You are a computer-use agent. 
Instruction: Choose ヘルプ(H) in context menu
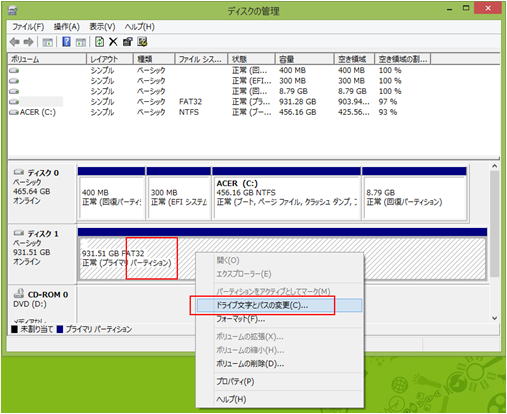pos(279,399)
